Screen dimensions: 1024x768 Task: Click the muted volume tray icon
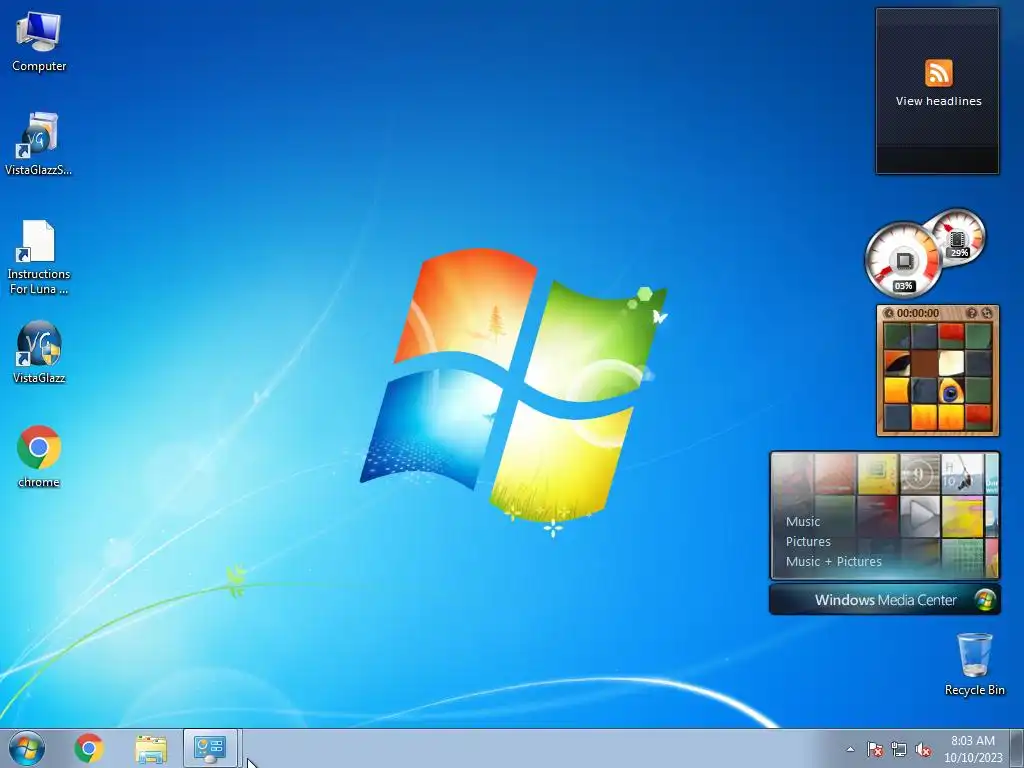pyautogui.click(x=923, y=749)
